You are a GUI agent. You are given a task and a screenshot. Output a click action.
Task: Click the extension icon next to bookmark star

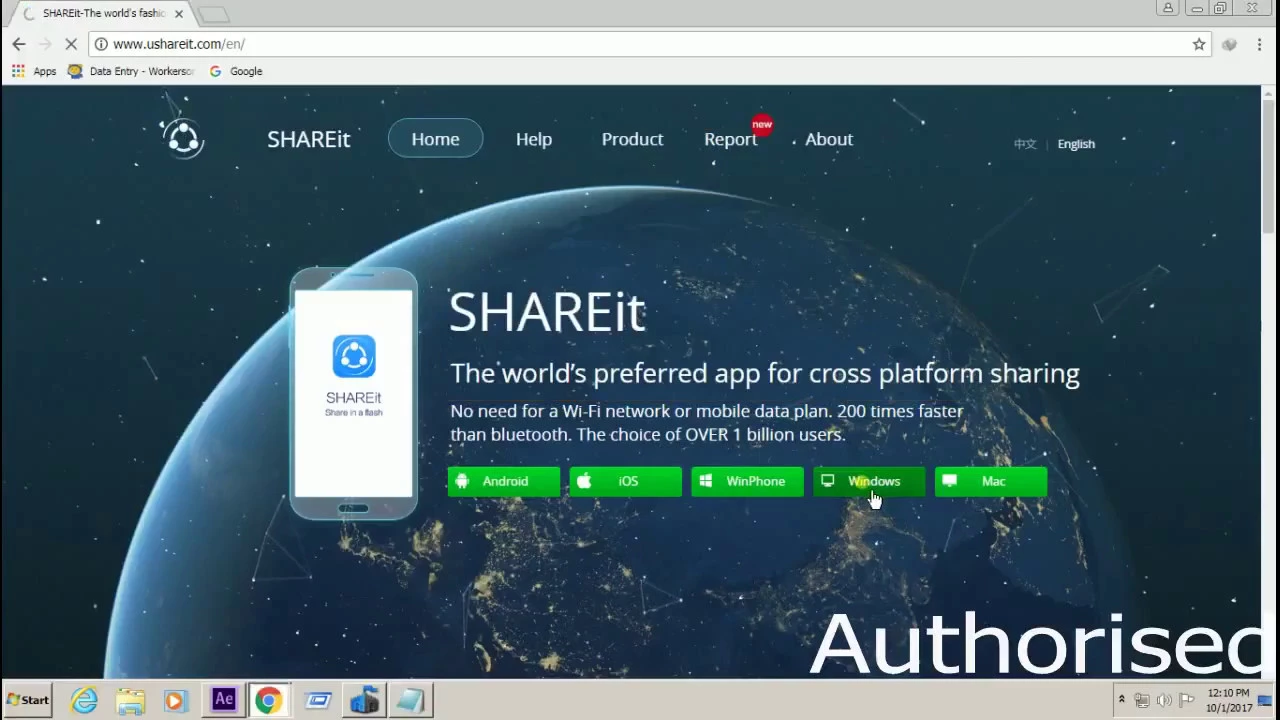point(1230,44)
